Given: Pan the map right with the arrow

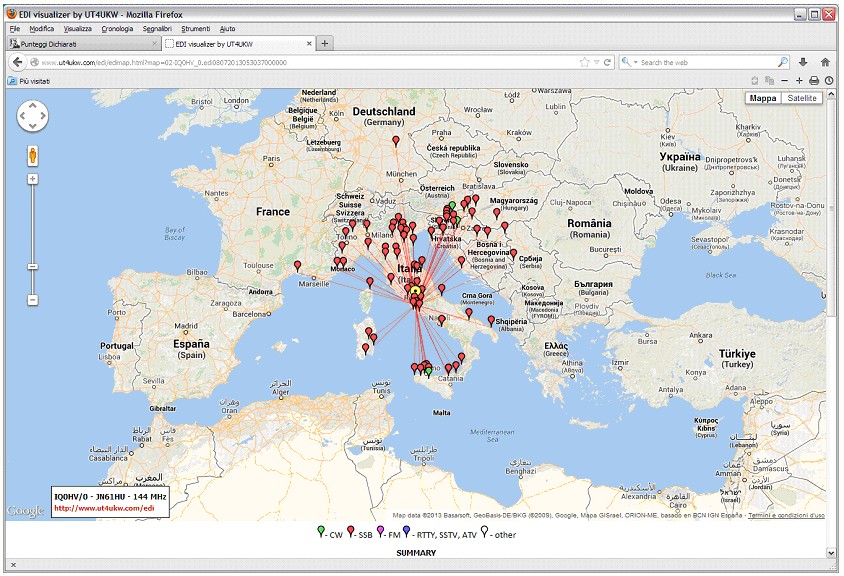Looking at the screenshot, I should point(43,116).
